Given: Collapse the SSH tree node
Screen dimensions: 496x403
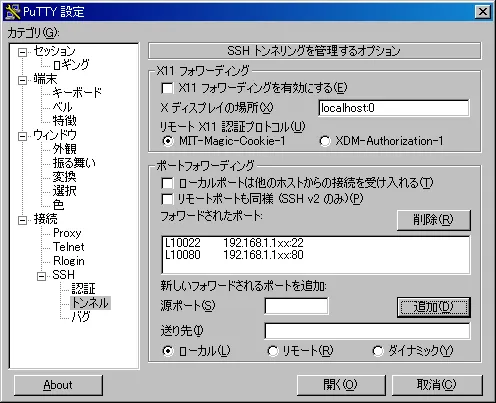Looking at the screenshot, I should (41, 276).
